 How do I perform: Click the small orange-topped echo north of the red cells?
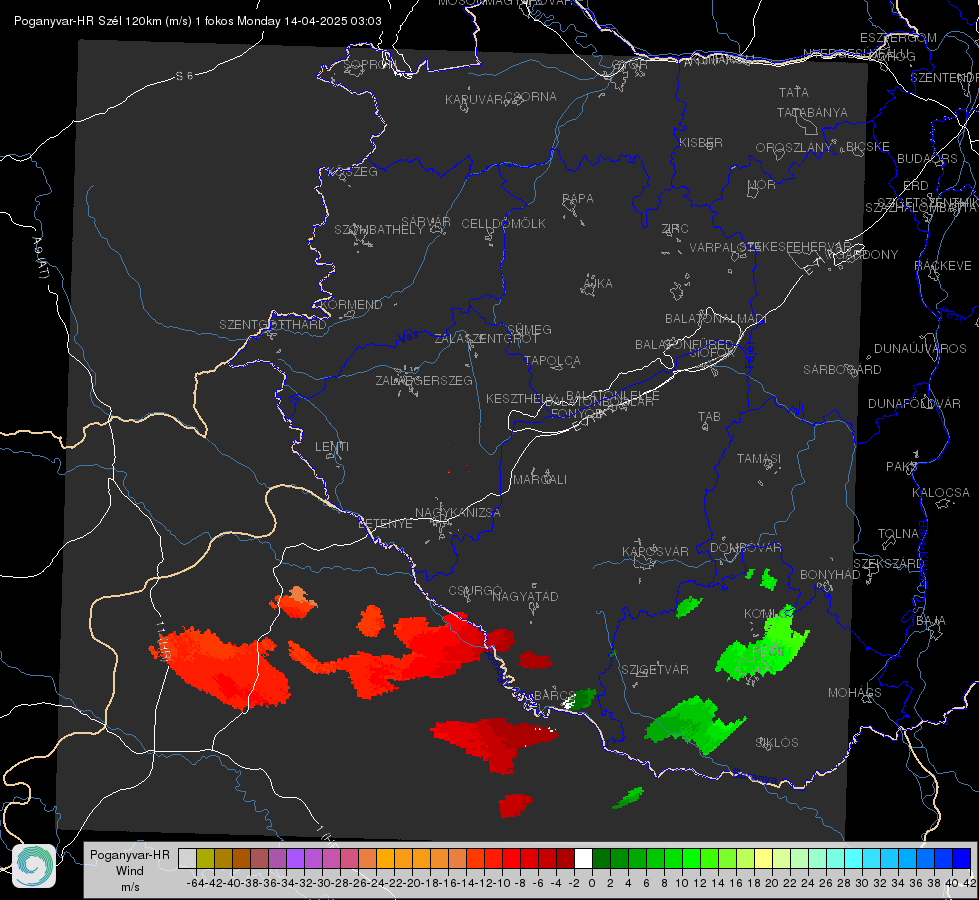(293, 602)
